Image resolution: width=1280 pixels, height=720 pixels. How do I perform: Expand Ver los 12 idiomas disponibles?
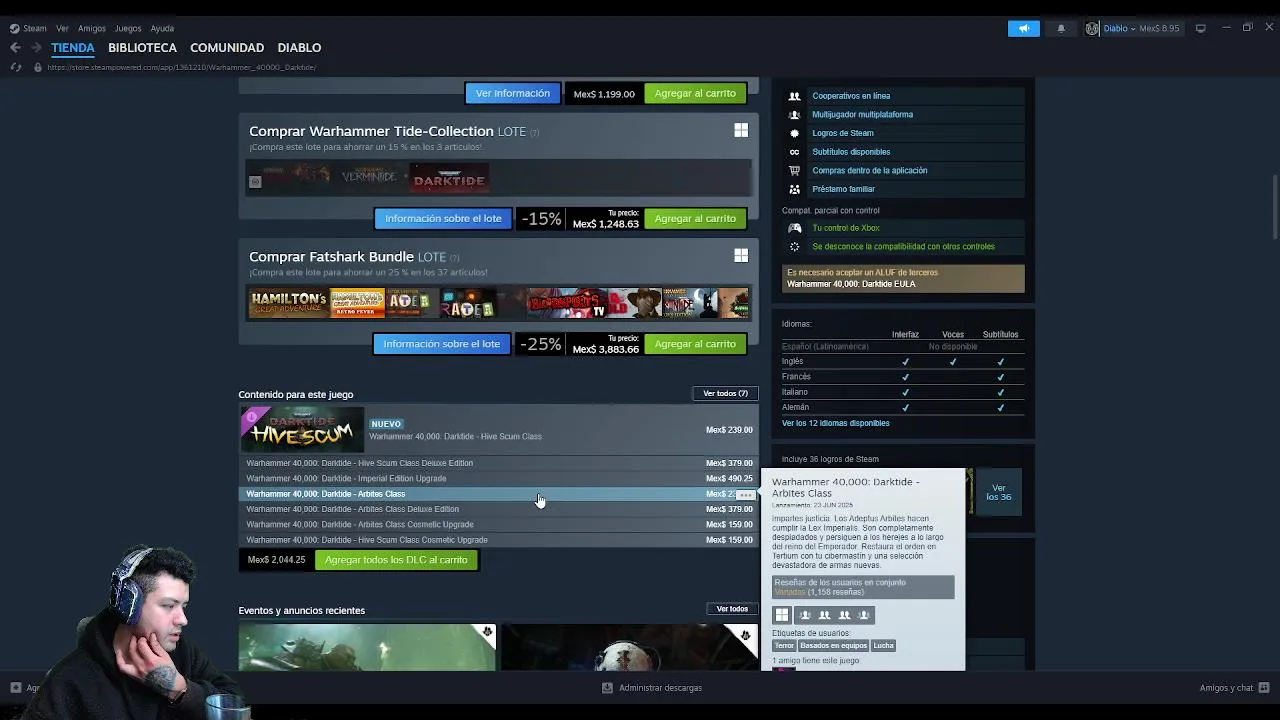pyautogui.click(x=835, y=423)
